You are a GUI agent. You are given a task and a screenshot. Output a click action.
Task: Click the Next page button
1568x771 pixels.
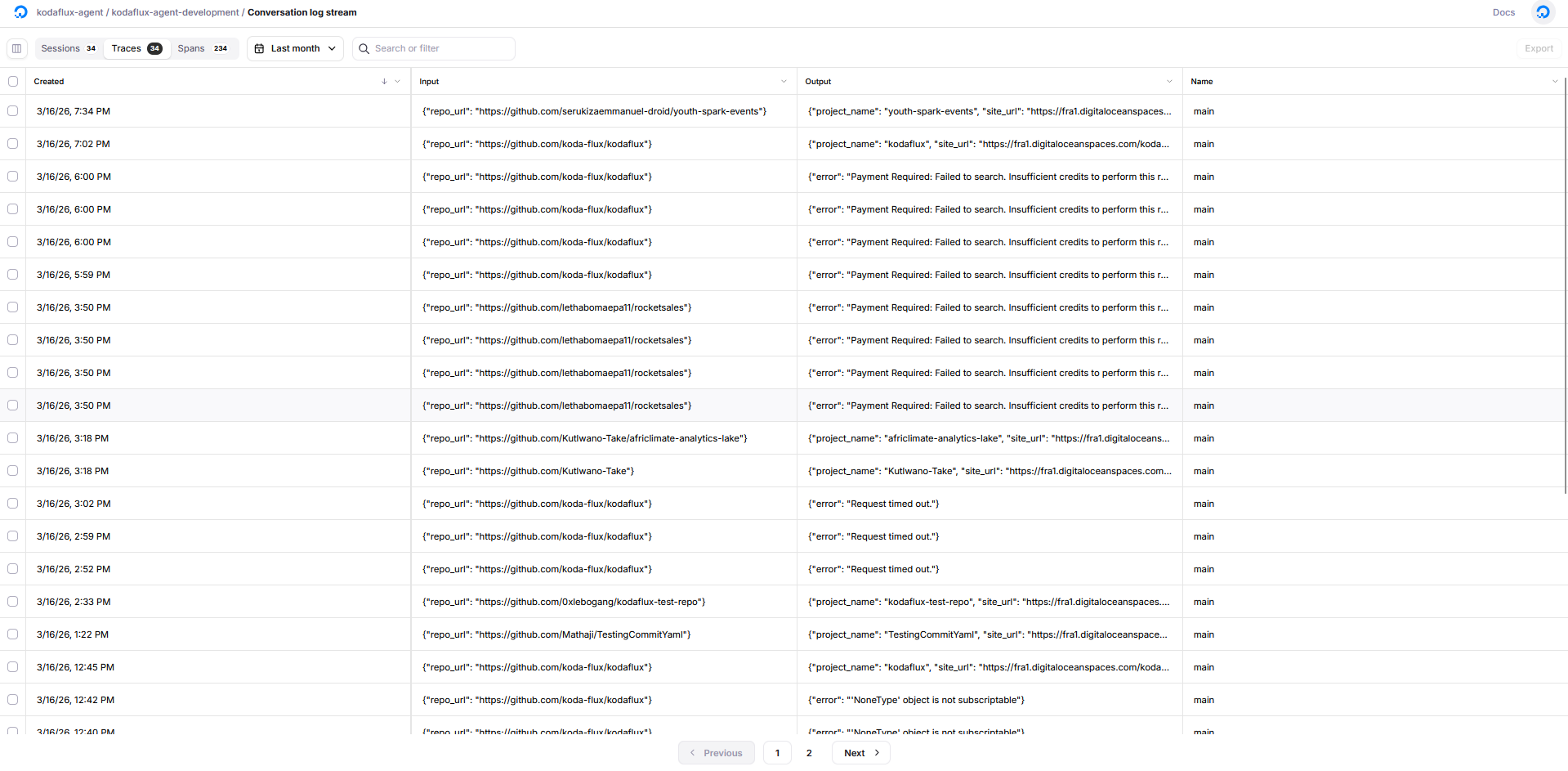(861, 753)
